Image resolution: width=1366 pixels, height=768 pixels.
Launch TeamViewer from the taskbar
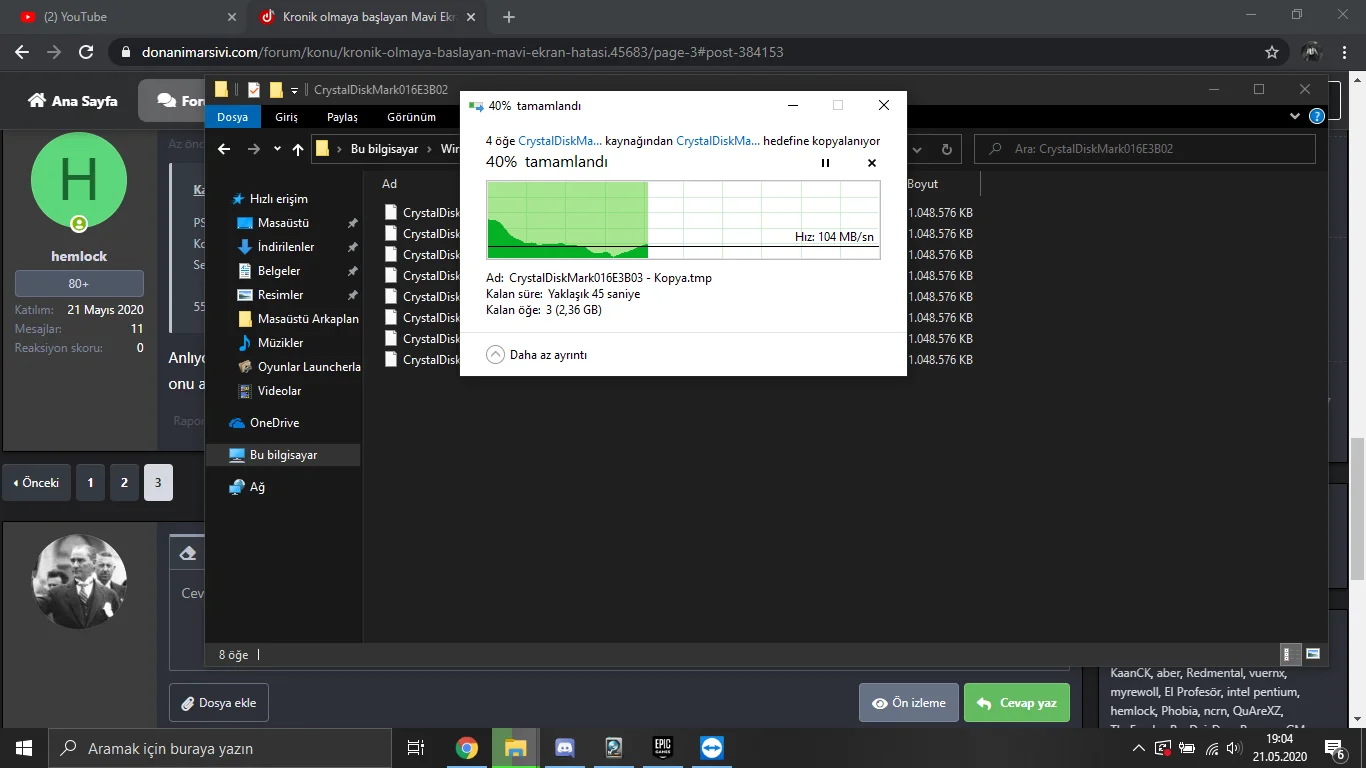(x=711, y=748)
